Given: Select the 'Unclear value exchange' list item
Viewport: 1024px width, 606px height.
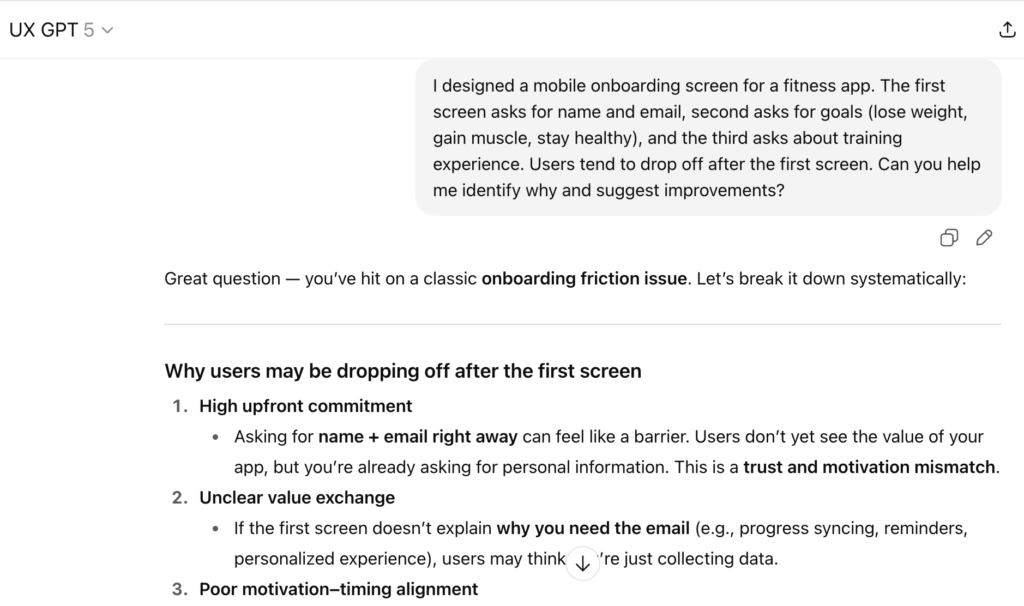Looking at the screenshot, I should pos(297,497).
